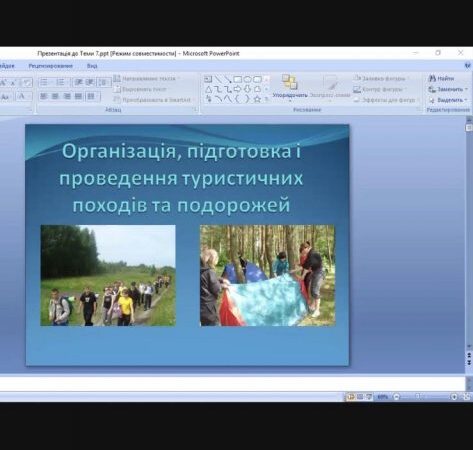Select the straight line shape
Screen dimensions: 473x450
[x=218, y=79]
